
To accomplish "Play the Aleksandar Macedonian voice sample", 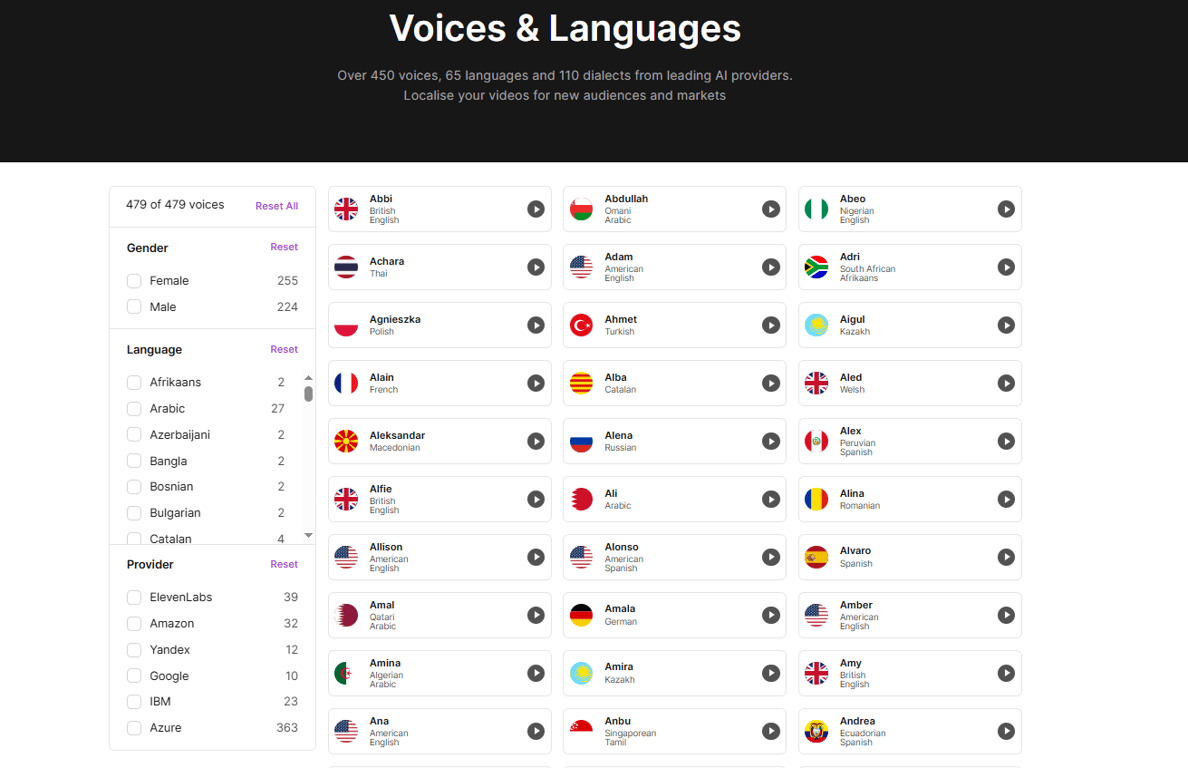I will coord(536,441).
